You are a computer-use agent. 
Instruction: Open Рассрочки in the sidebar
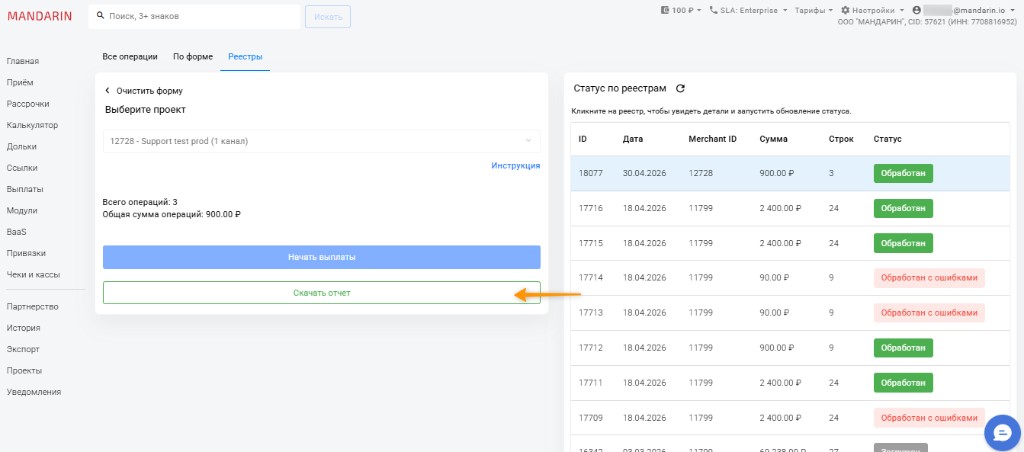[28, 104]
